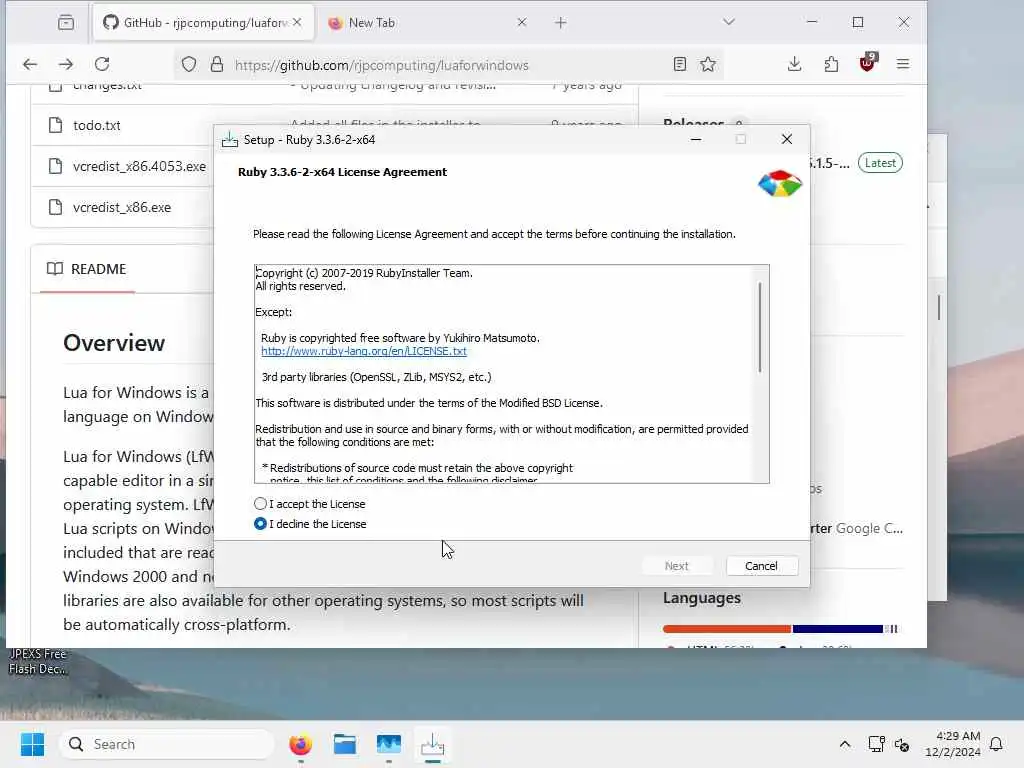Click the network tray icon

point(876,744)
